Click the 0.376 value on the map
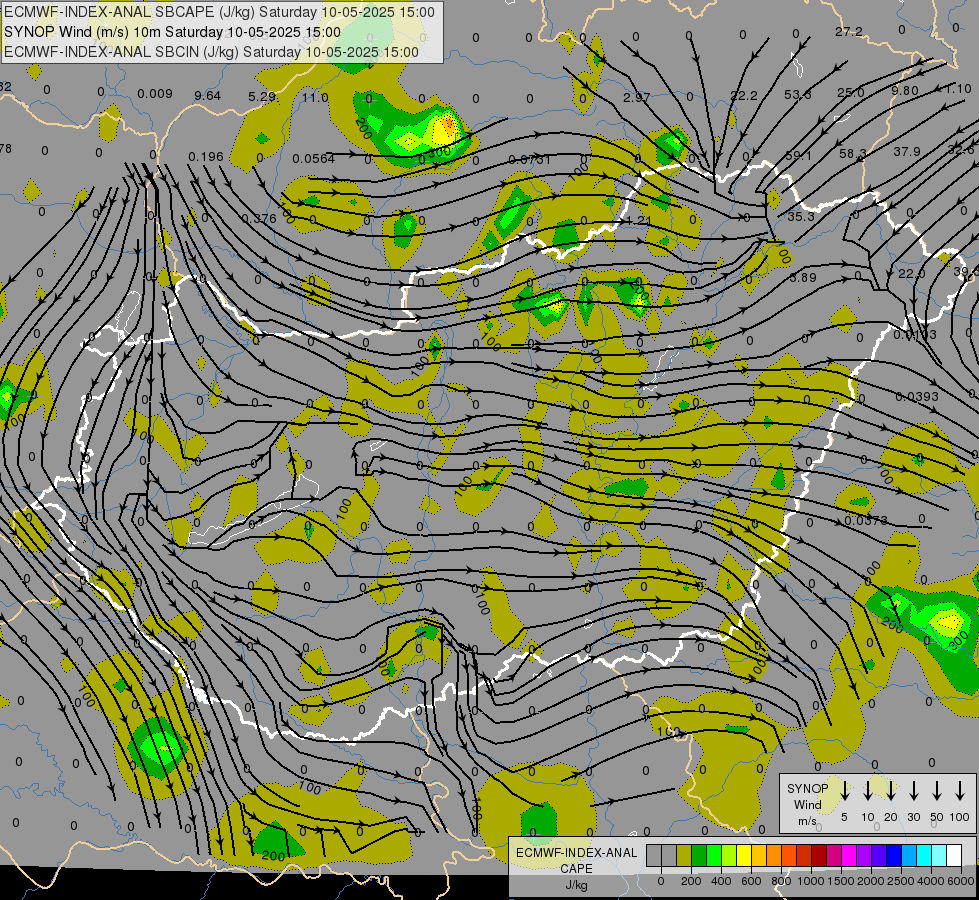 (x=258, y=219)
